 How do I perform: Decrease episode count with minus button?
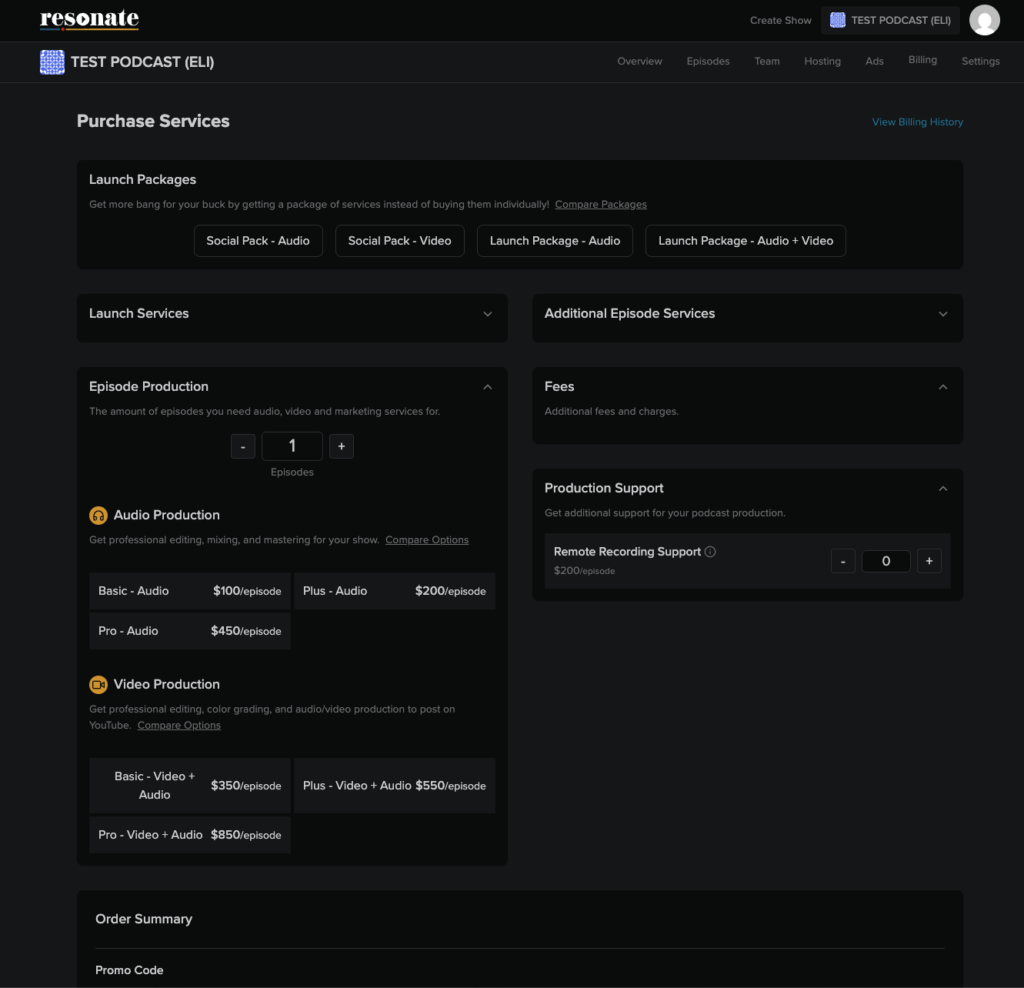243,446
